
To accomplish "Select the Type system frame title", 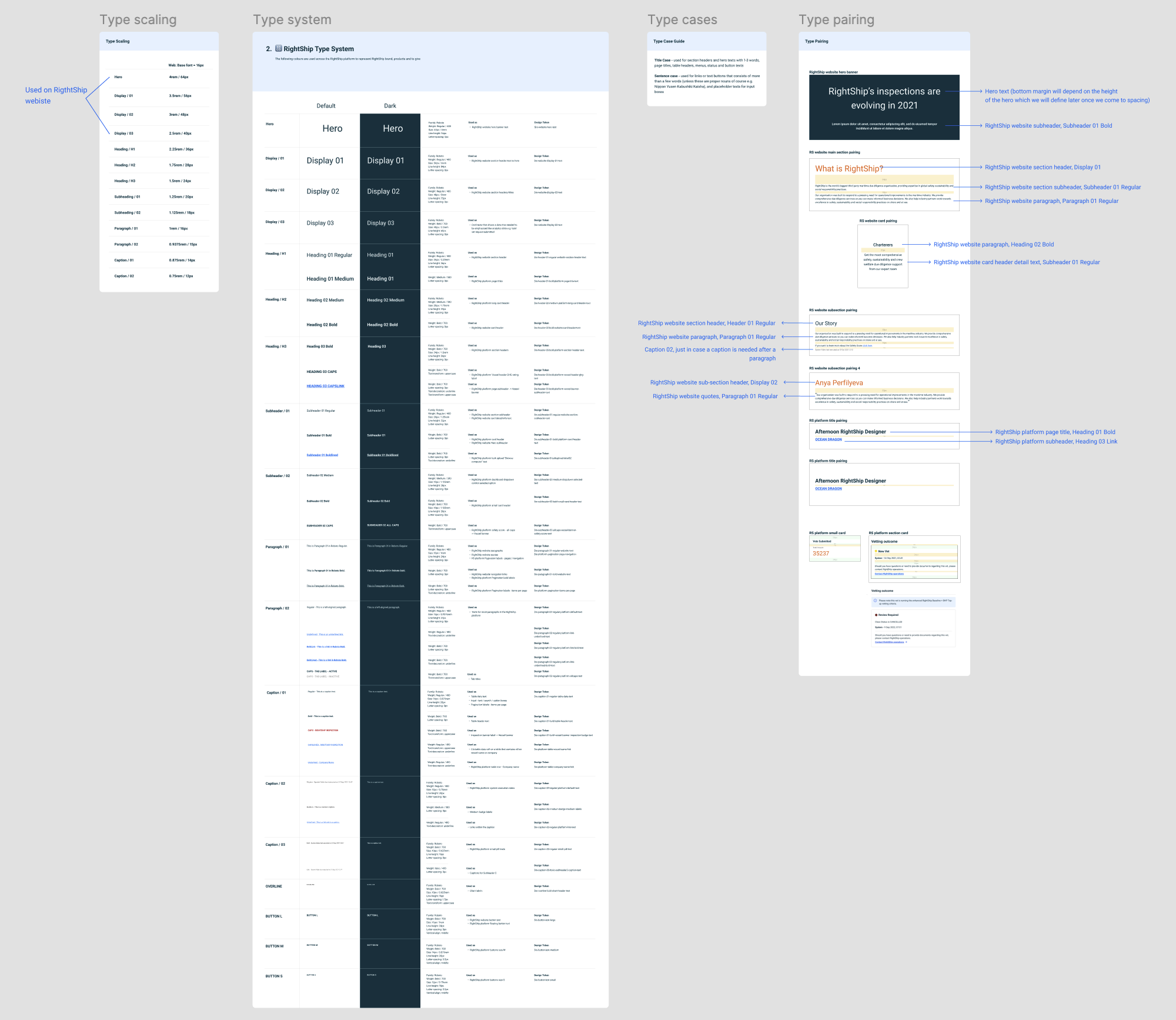I will 292,20.
